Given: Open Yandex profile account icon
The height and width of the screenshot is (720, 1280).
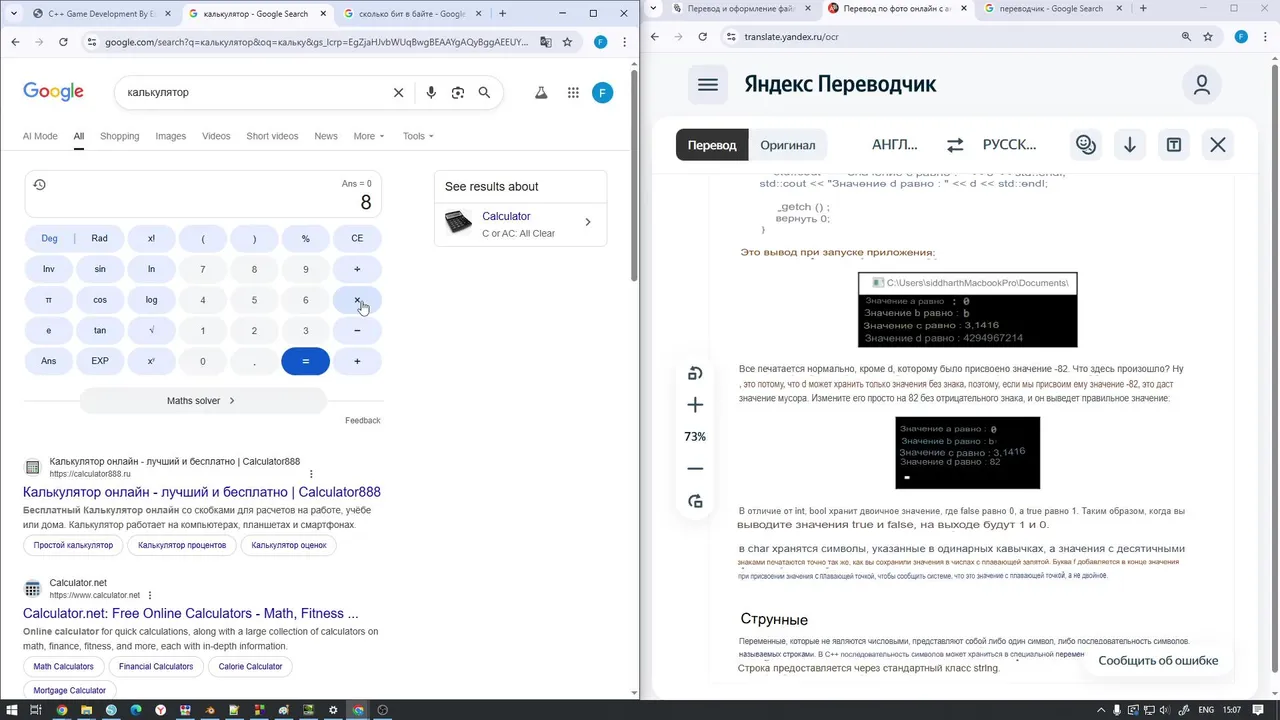Looking at the screenshot, I should click(x=1202, y=85).
